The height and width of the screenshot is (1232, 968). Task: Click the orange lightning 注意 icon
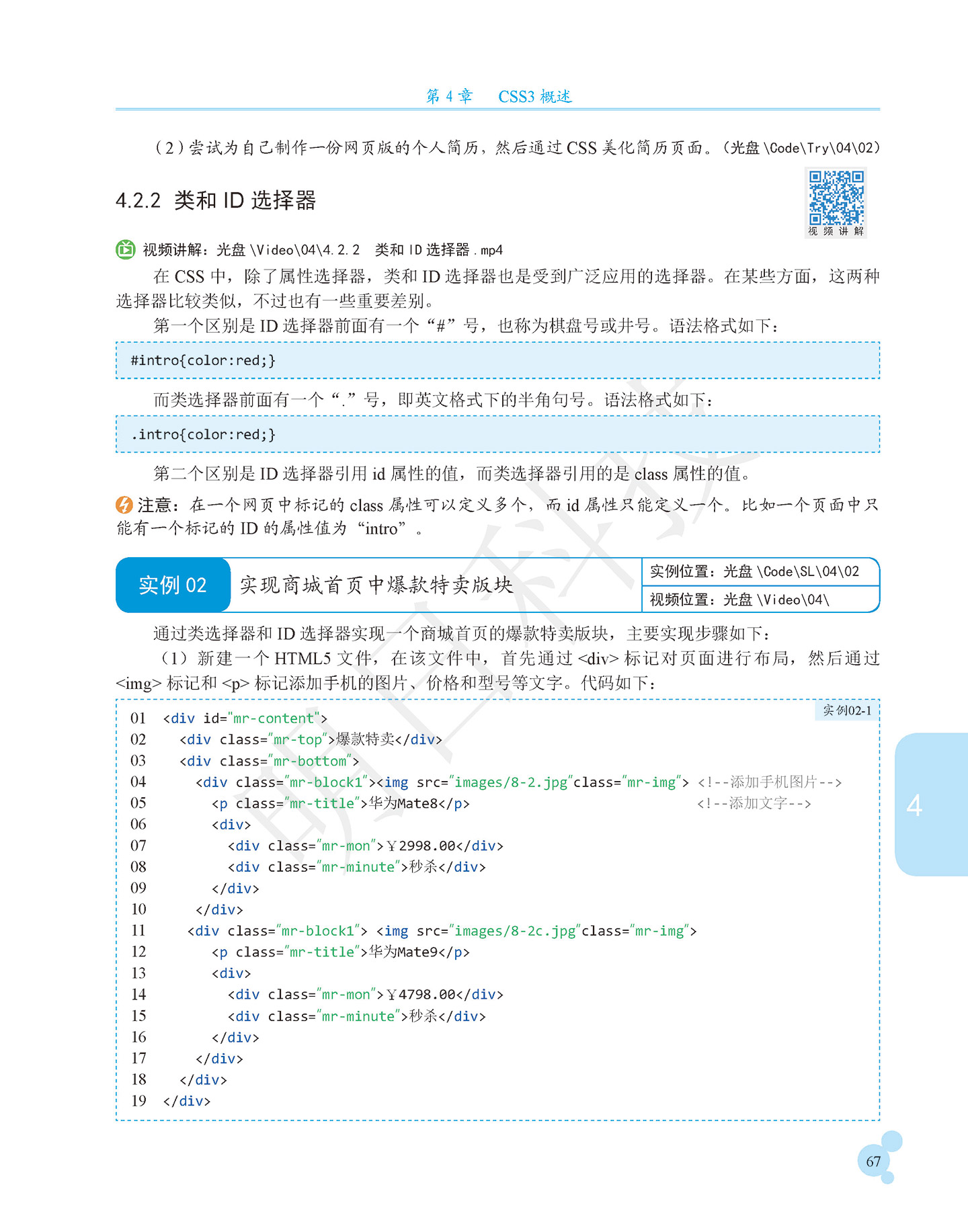[124, 504]
